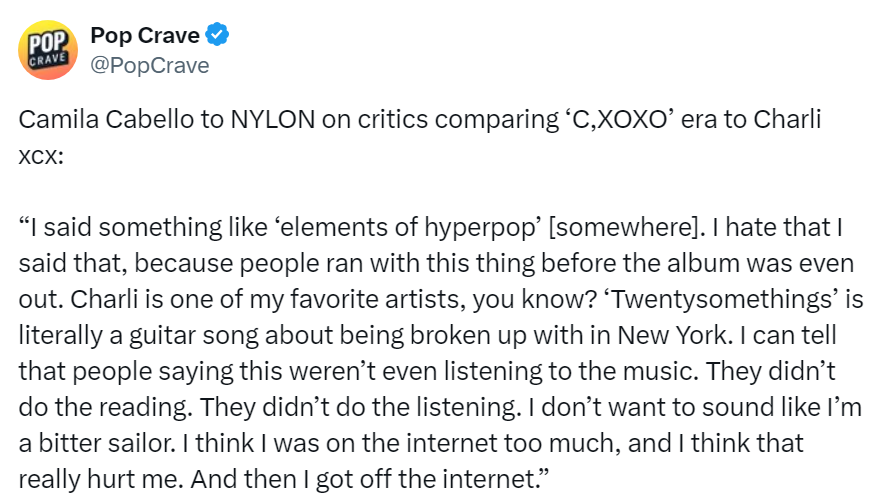The width and height of the screenshot is (877, 502).
Task: Click the closing words 'off the internet'
Action: (450, 479)
